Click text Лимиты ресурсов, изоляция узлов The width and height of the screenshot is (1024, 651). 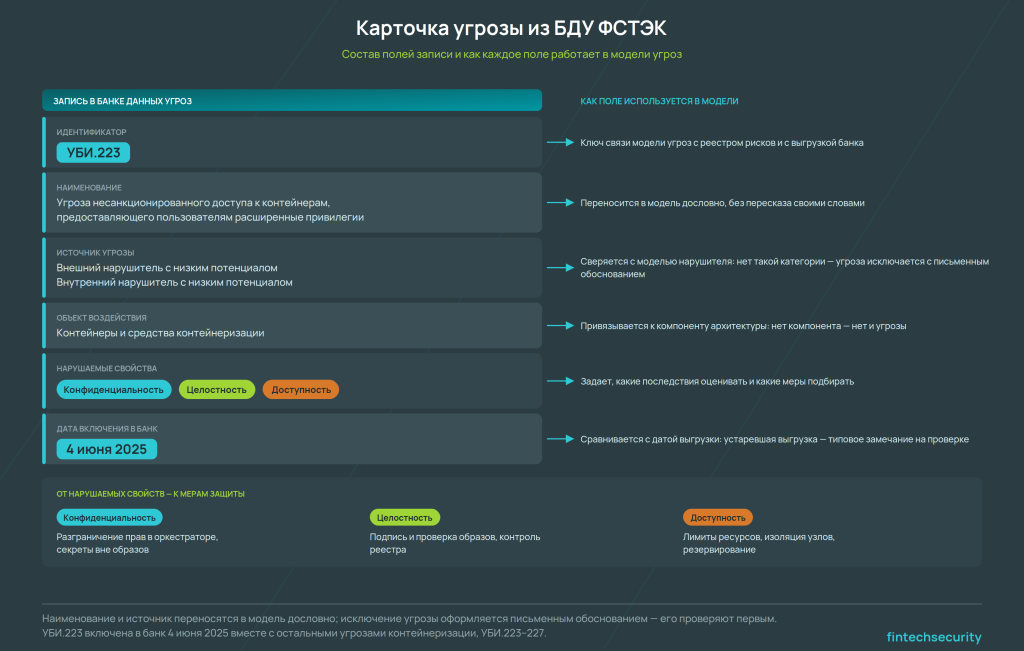coord(759,543)
